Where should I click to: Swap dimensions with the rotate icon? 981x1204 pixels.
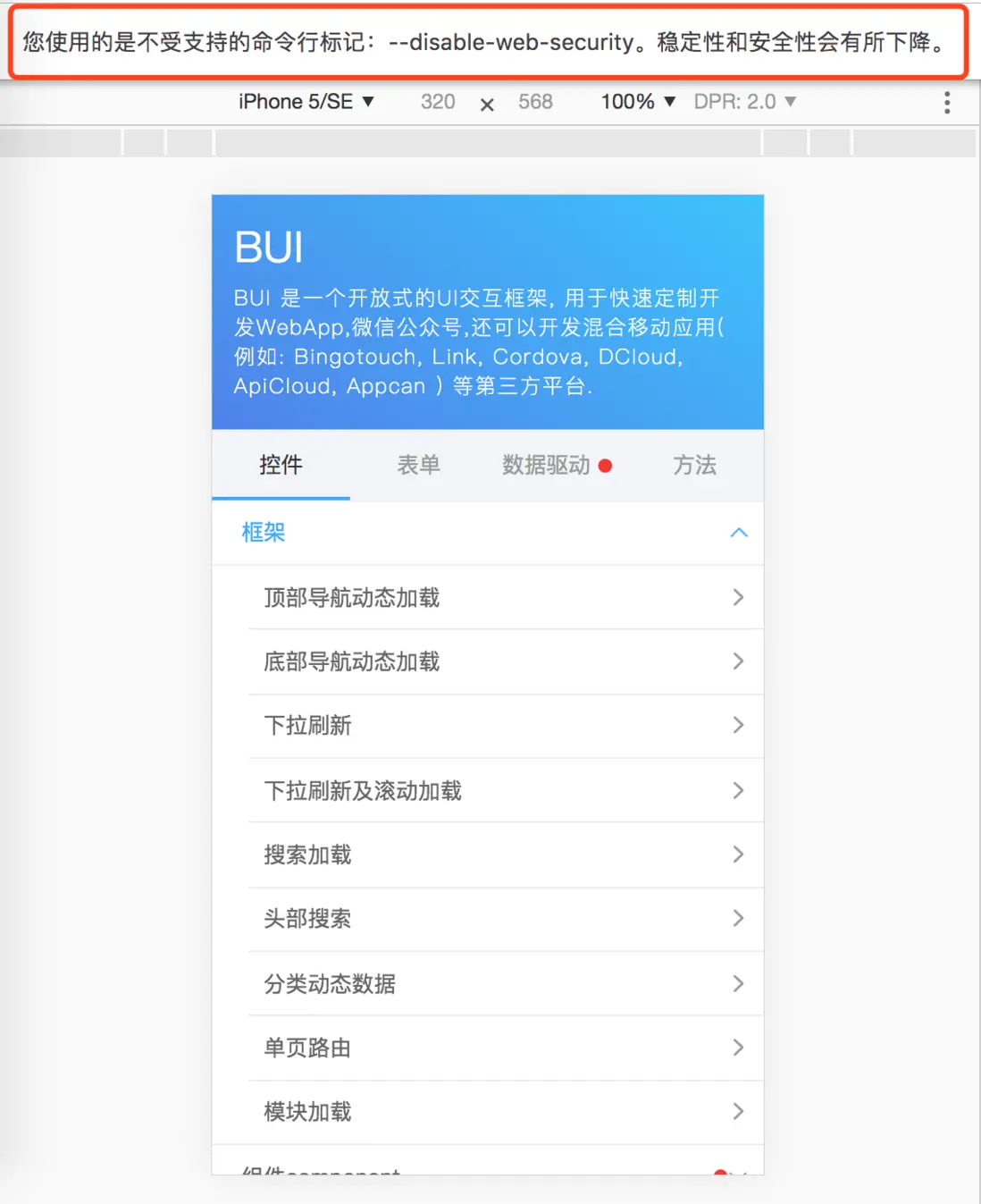(x=487, y=105)
